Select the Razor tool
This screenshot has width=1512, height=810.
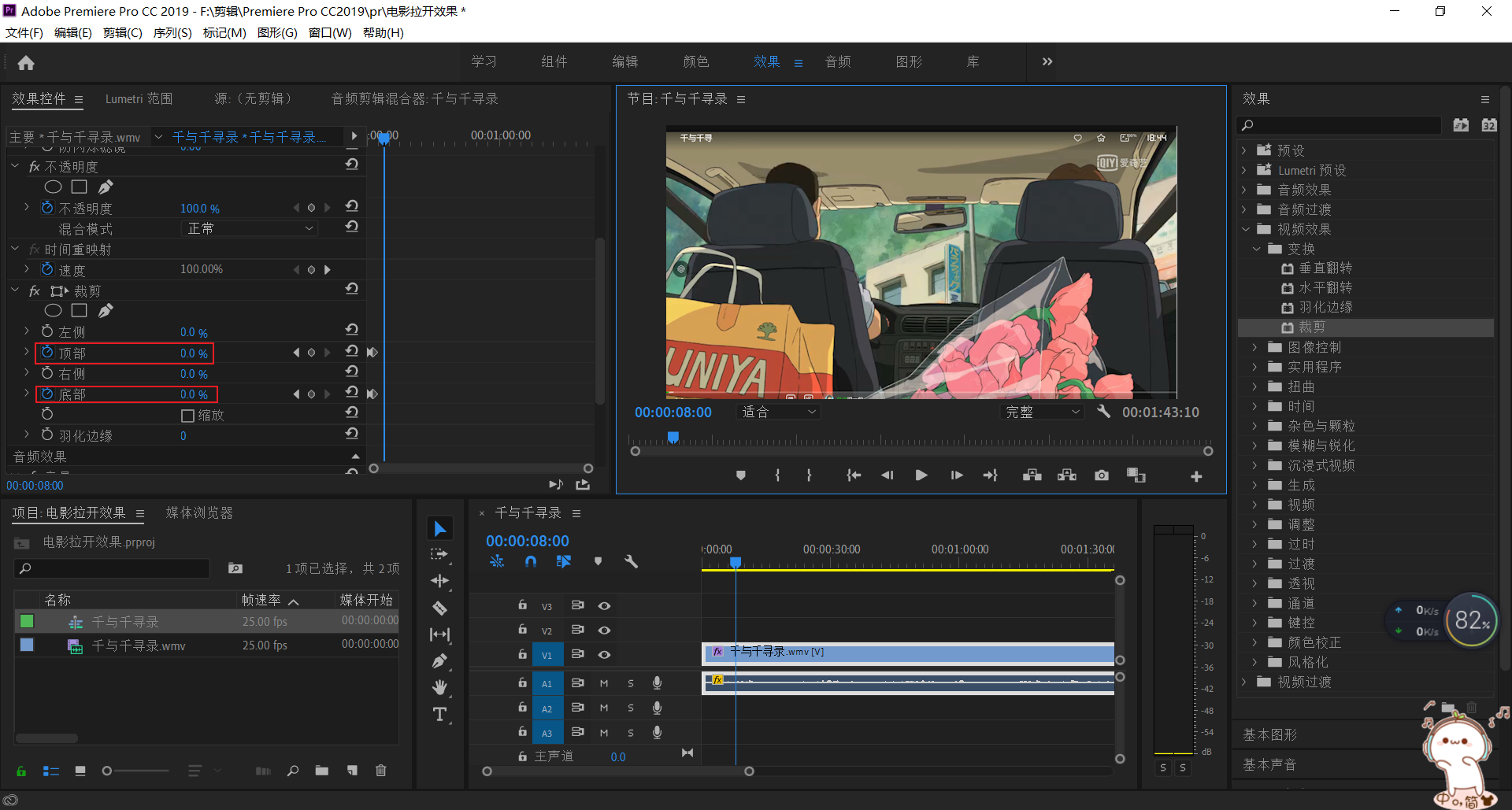tap(439, 608)
